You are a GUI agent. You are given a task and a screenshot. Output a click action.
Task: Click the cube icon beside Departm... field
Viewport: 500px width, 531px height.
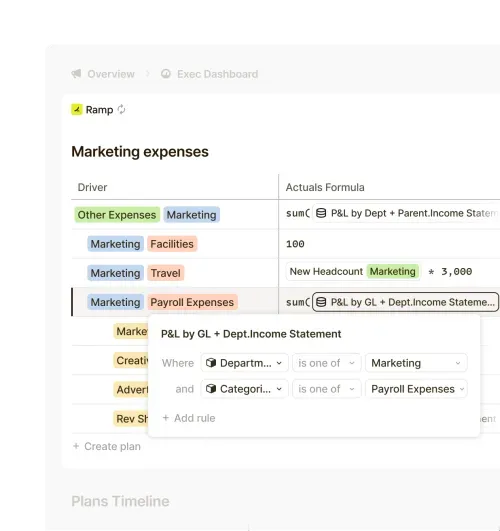pos(211,363)
